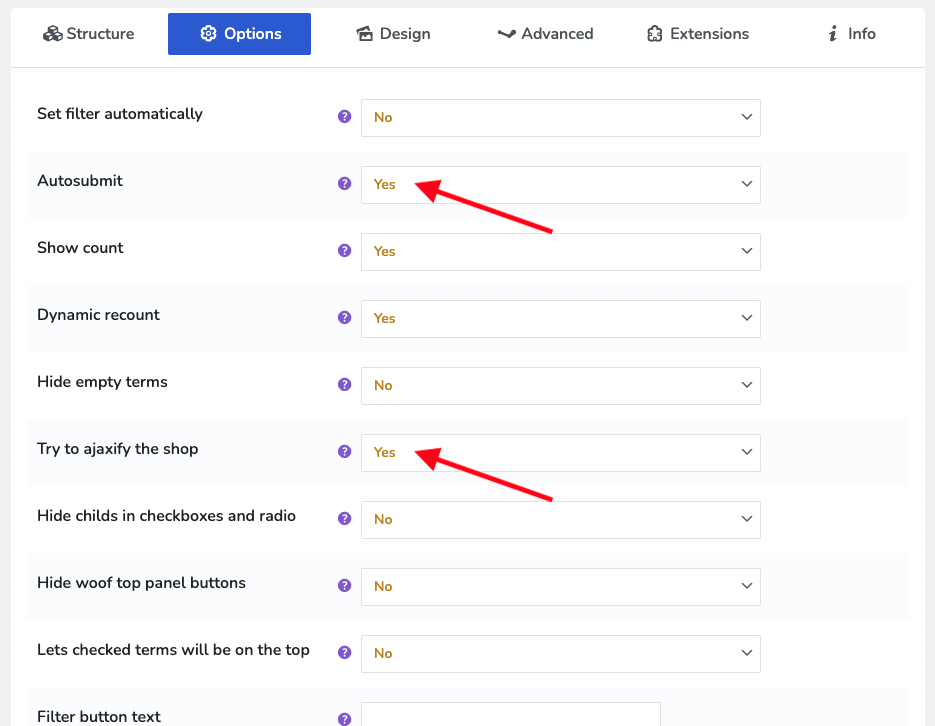The width and height of the screenshot is (935, 726).
Task: Click help icon for Hide woof top panel buttons
Action: tap(344, 585)
